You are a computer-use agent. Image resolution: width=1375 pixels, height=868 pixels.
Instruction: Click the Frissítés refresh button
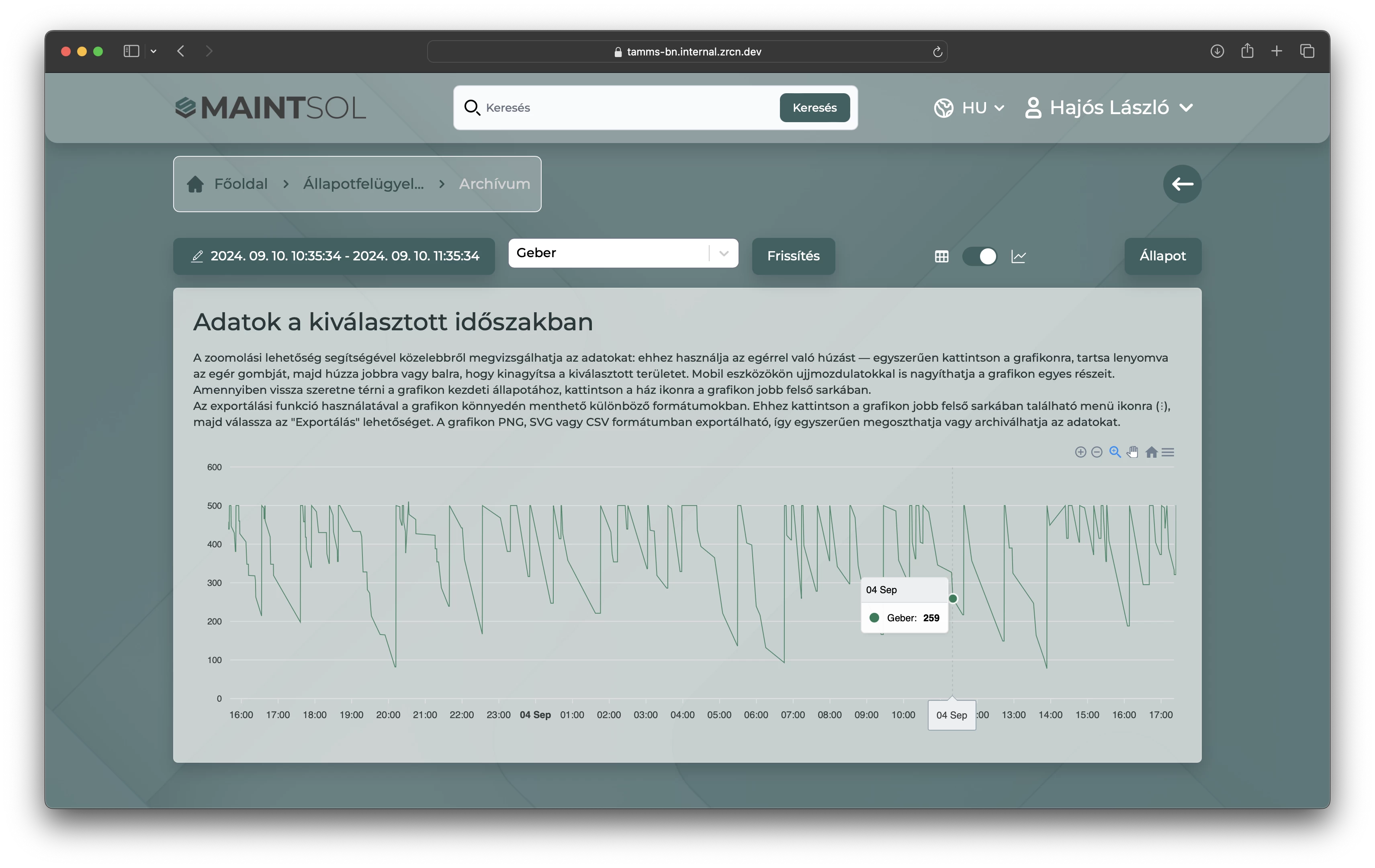(793, 256)
